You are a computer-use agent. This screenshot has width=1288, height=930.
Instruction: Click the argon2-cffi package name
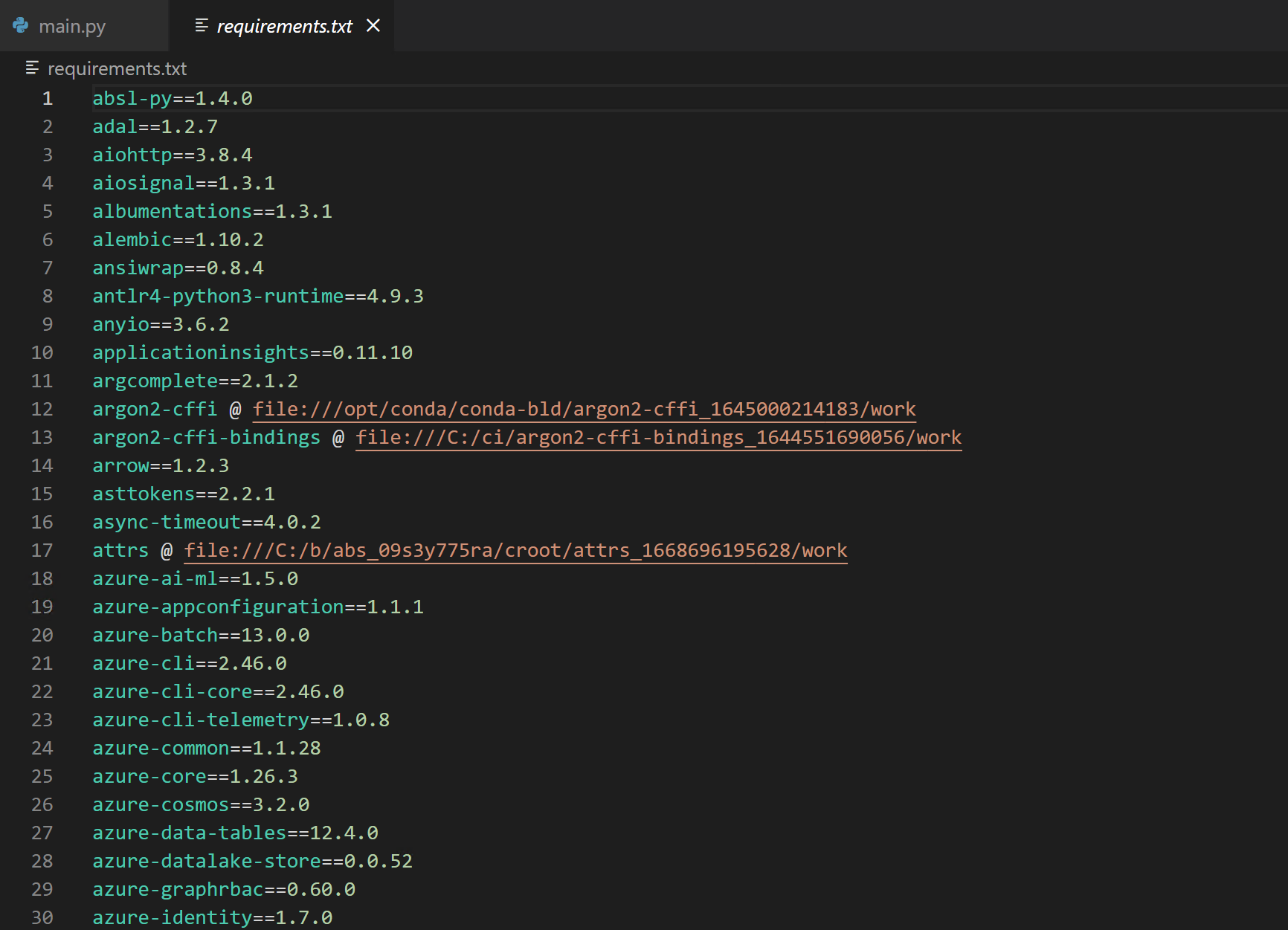[155, 409]
